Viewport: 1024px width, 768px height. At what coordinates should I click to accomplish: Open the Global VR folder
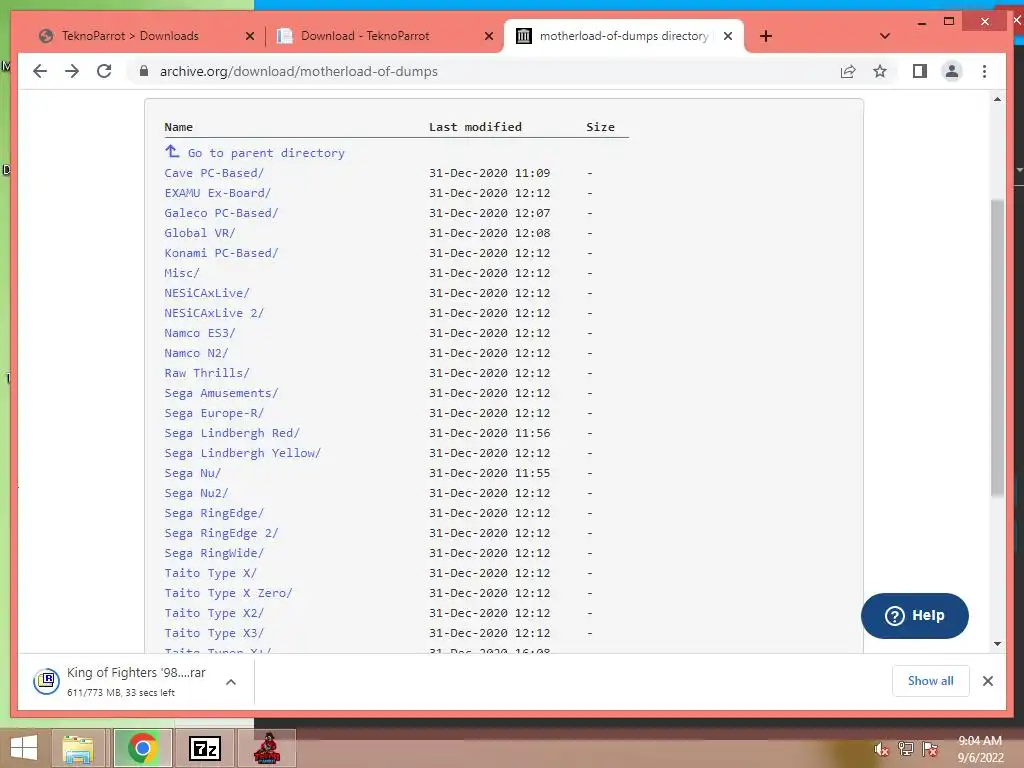click(x=200, y=233)
